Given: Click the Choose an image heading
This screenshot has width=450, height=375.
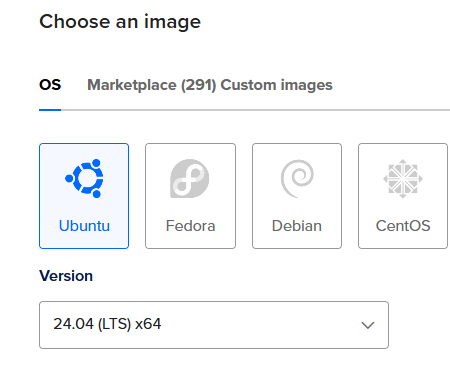Looking at the screenshot, I should (x=120, y=22).
